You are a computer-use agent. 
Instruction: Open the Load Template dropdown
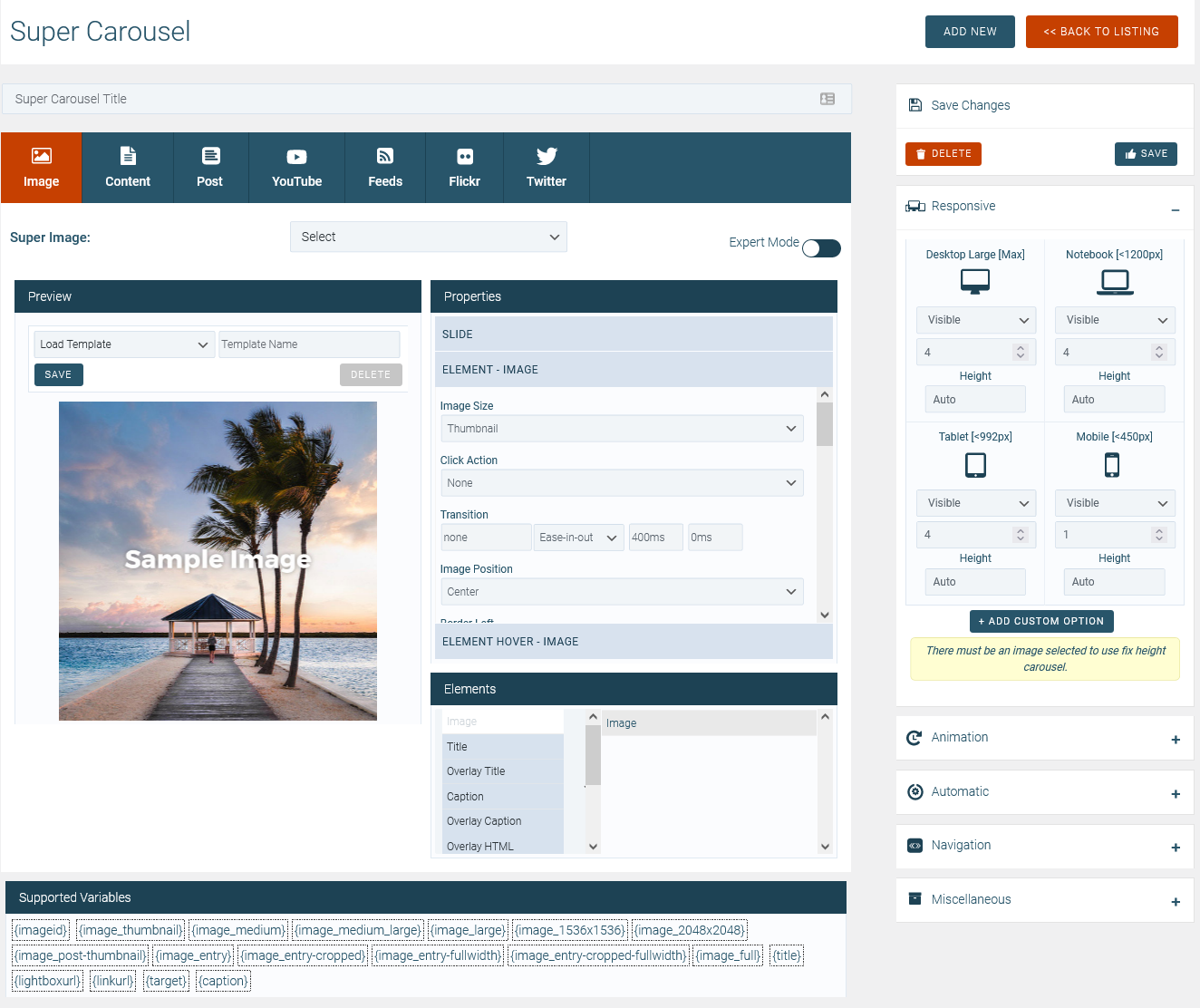[x=124, y=344]
